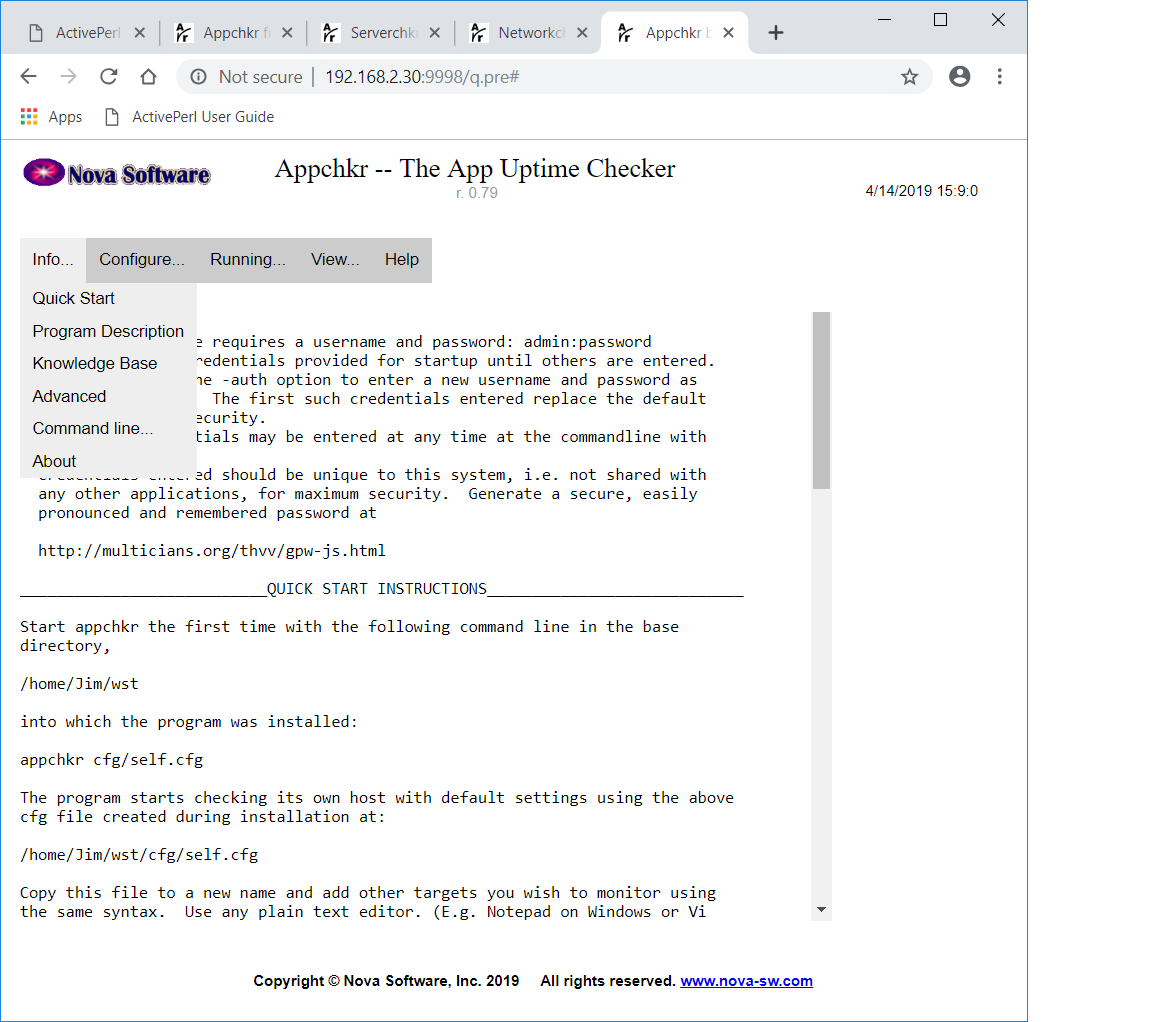Open the Configure... menu
Image resolution: width=1152 pixels, height=1022 pixels.
(142, 259)
